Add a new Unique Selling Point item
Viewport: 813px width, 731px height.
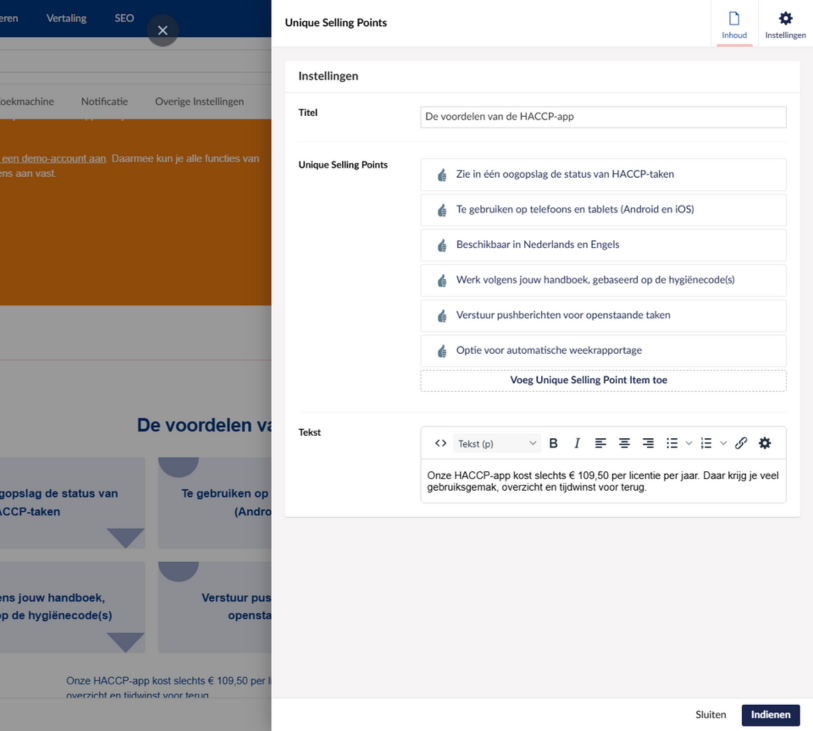pyautogui.click(x=603, y=380)
